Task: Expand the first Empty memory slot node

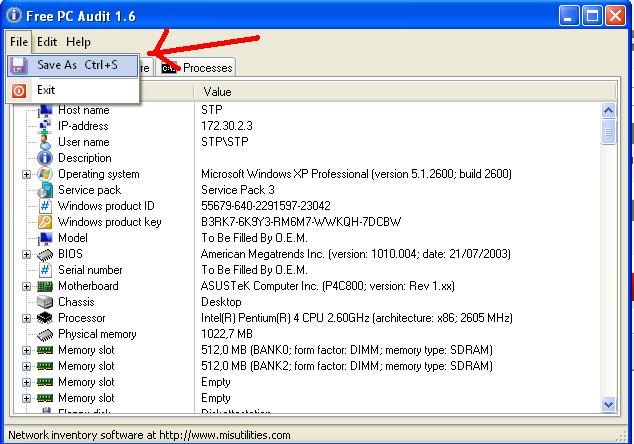Action: (x=26, y=382)
